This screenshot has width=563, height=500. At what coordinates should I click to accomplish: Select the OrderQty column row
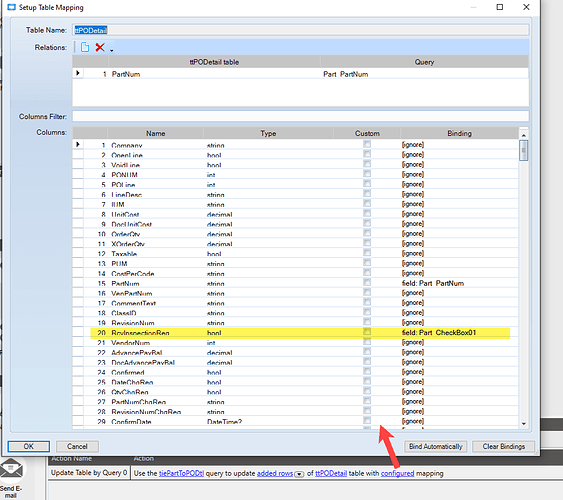[x=296, y=234]
